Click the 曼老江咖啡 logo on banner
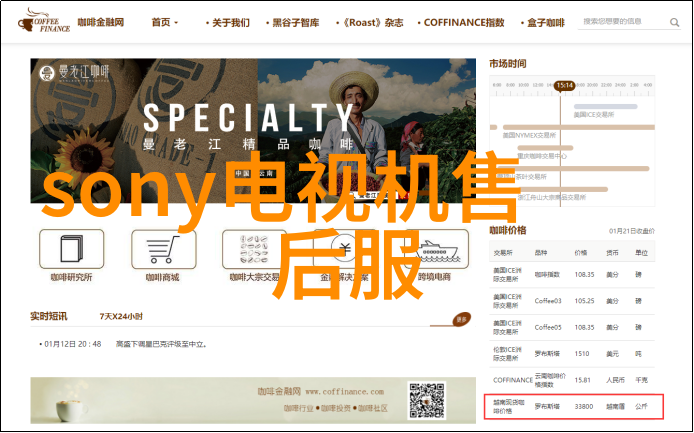 tap(74, 73)
